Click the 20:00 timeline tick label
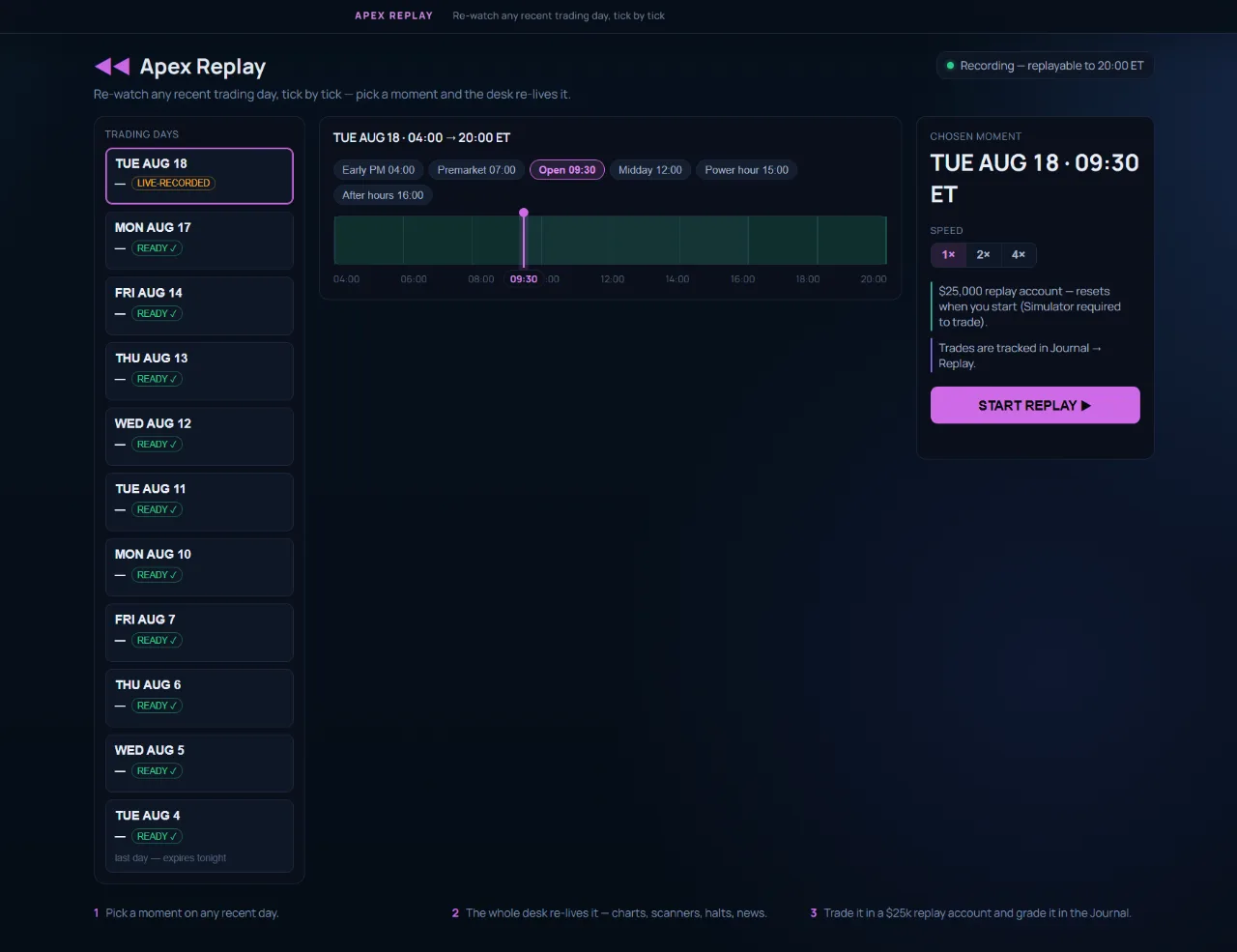1237x952 pixels. click(874, 279)
